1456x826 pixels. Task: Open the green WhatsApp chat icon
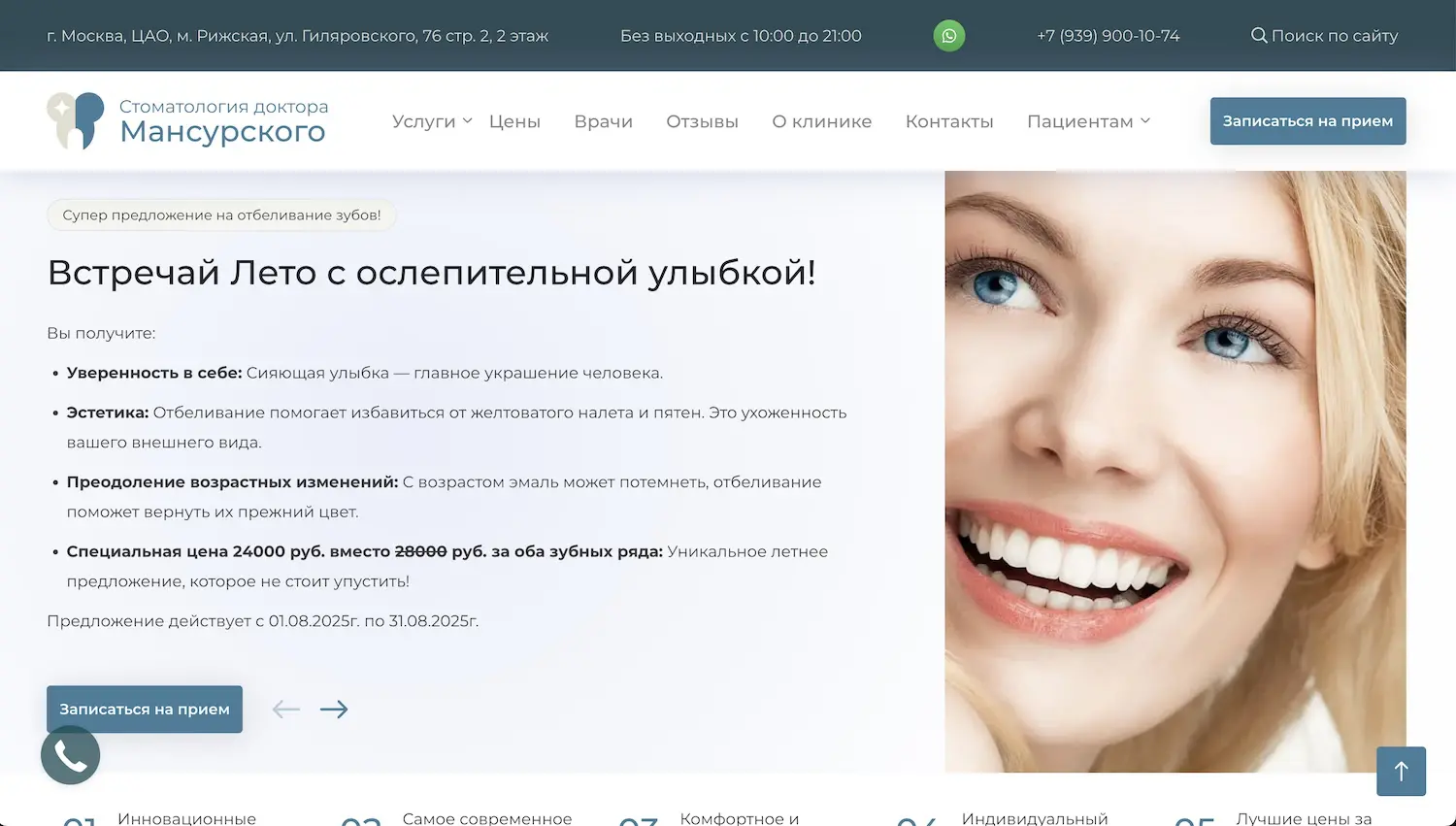pos(949,36)
